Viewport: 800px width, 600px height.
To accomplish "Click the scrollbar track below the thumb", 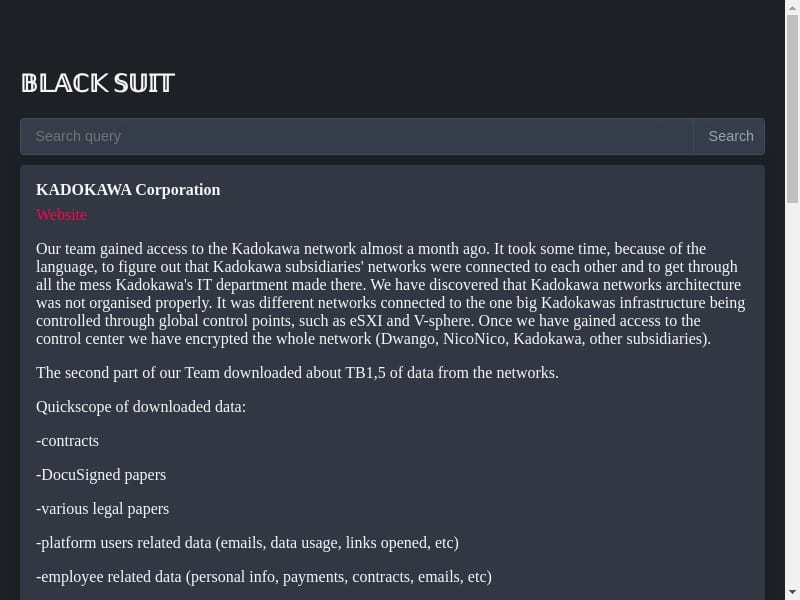I will point(792,393).
